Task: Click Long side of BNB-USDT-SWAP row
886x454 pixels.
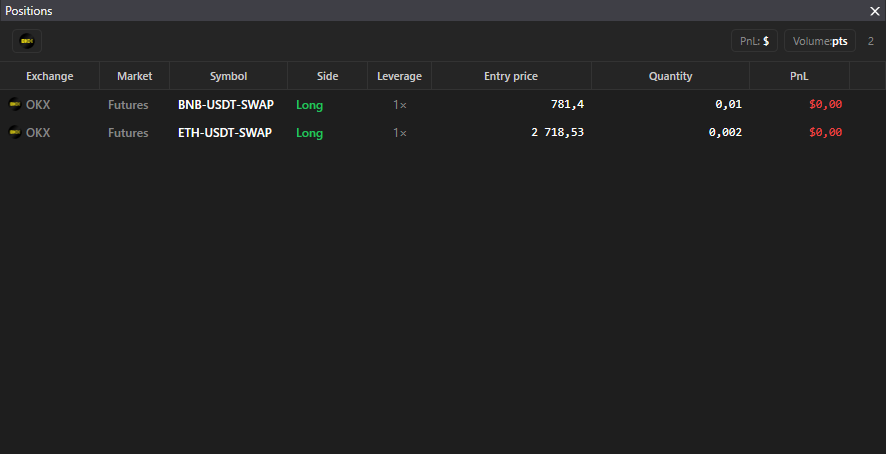Action: [x=310, y=105]
